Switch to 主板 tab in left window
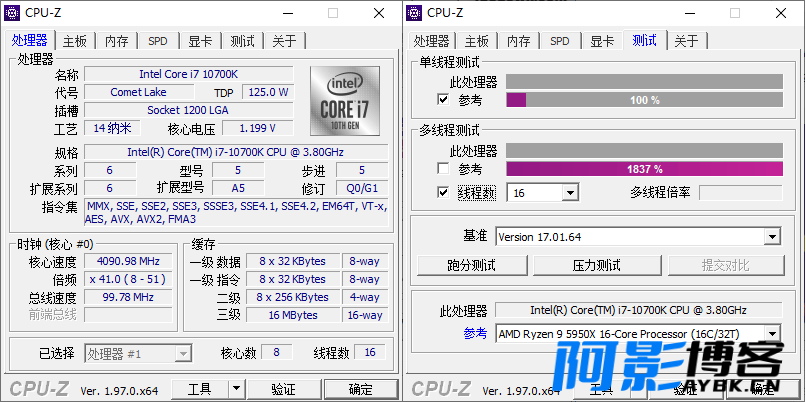806x402 pixels. pyautogui.click(x=75, y=41)
